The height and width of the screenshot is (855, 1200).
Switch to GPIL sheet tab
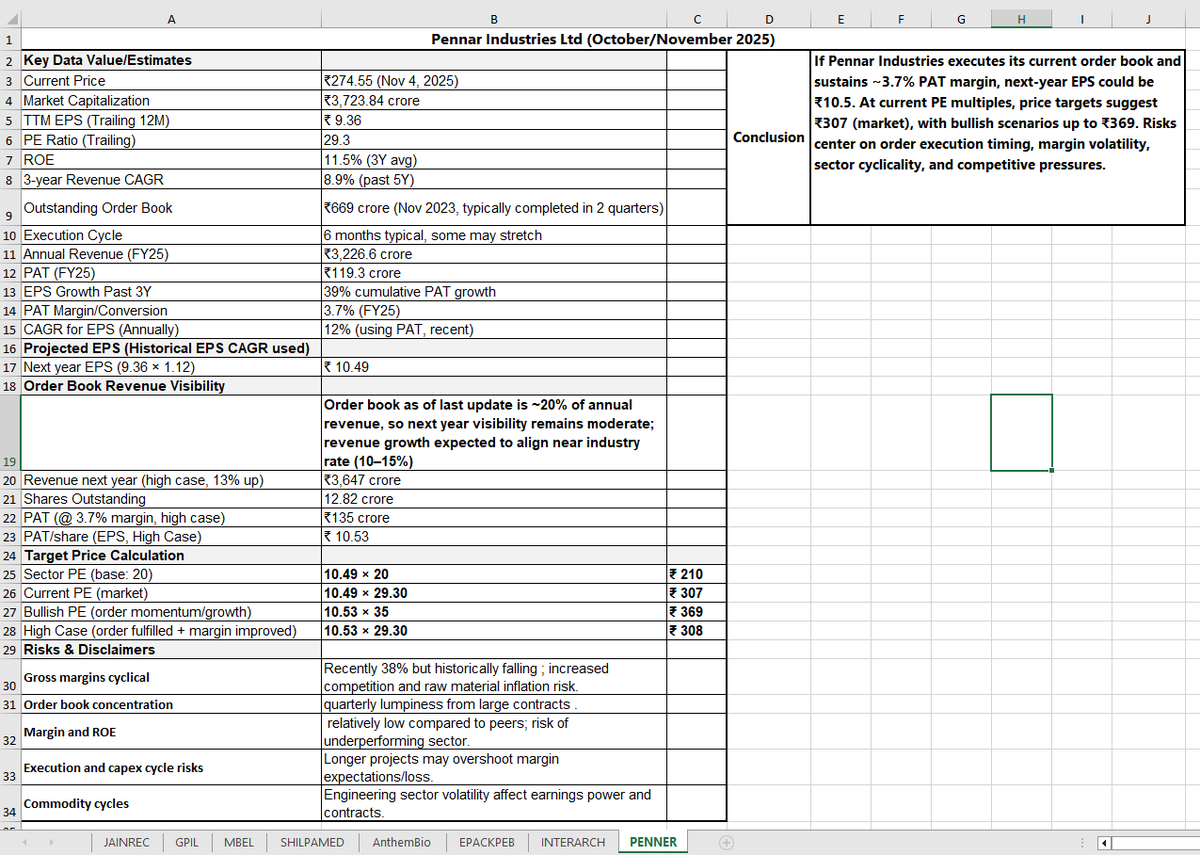tap(186, 842)
